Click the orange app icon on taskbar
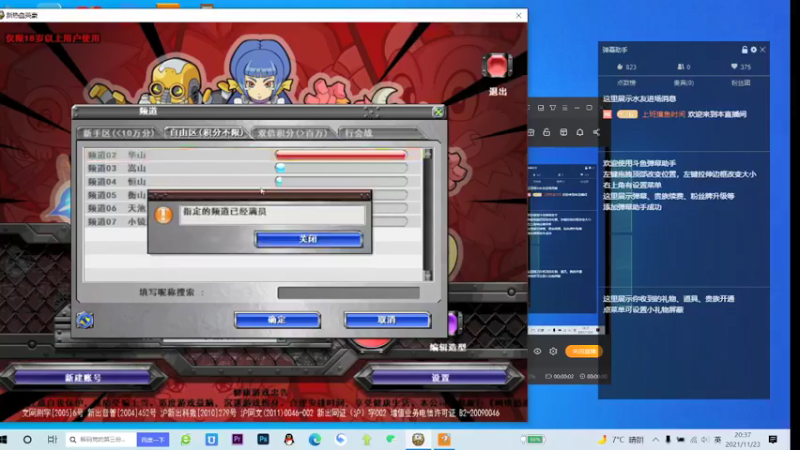Viewport: 800px width, 450px height. tap(444, 439)
